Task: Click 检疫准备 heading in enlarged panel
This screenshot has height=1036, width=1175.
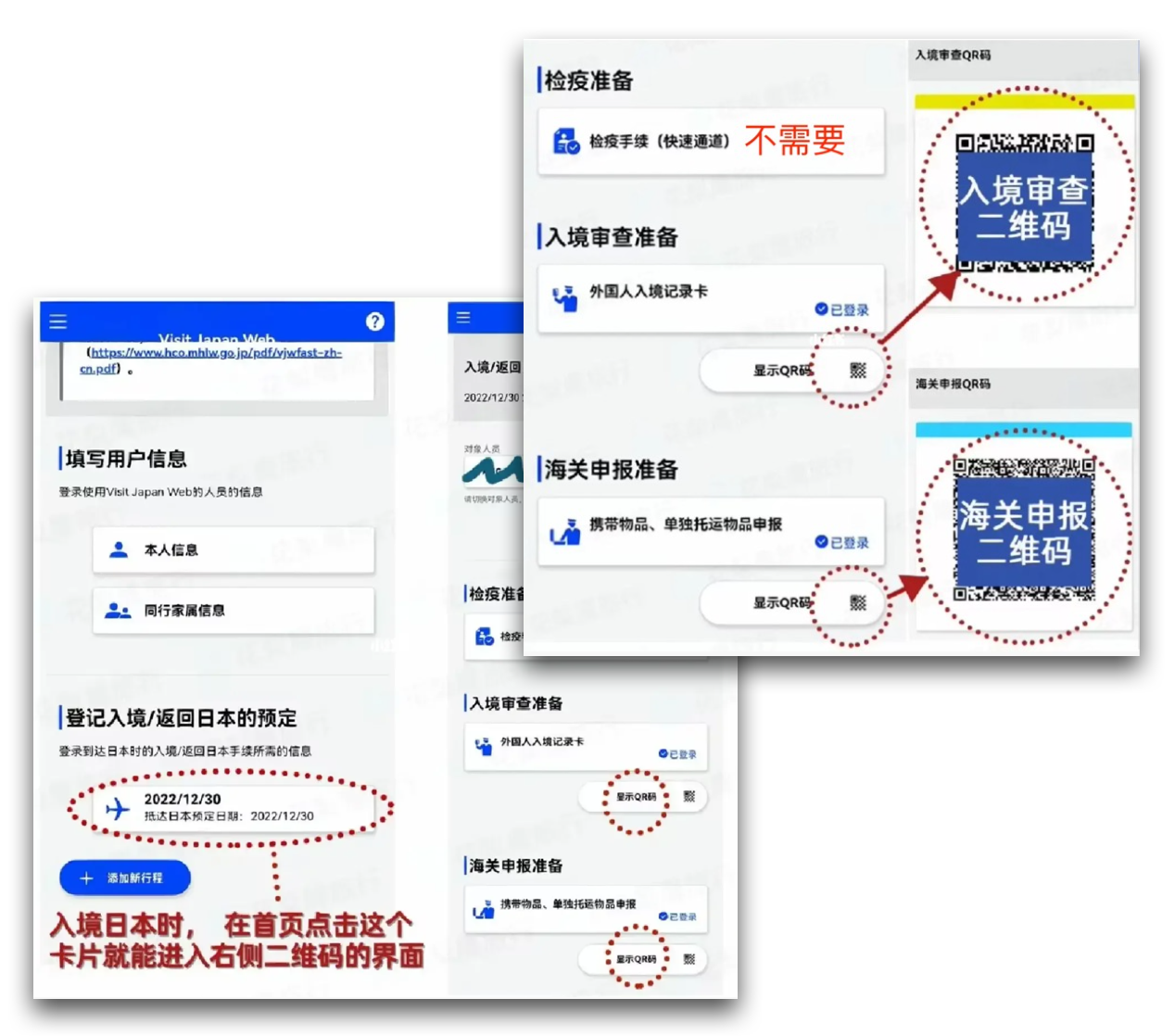Action: tap(589, 81)
